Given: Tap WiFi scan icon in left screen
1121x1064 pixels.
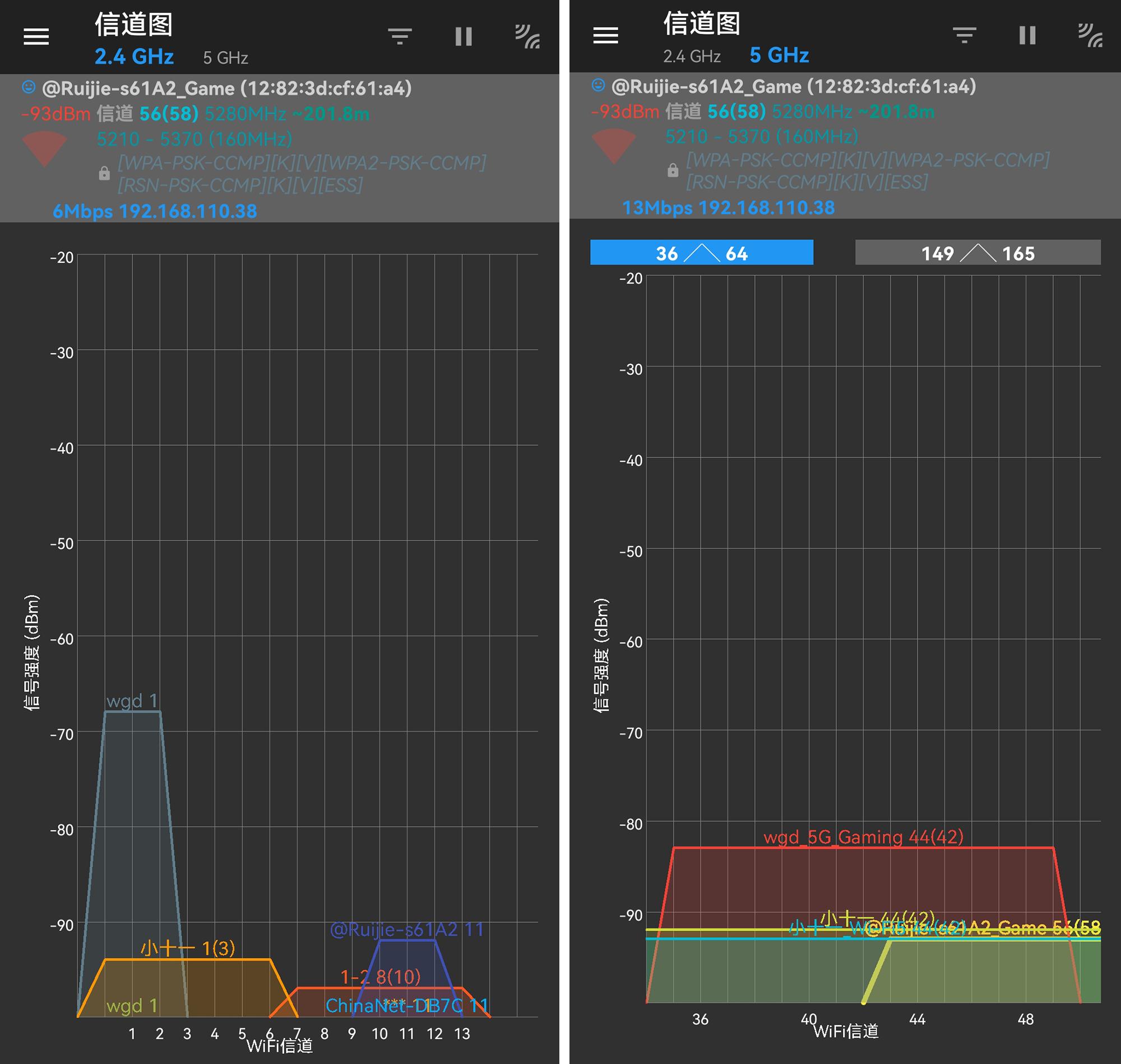Looking at the screenshot, I should click(x=527, y=37).
